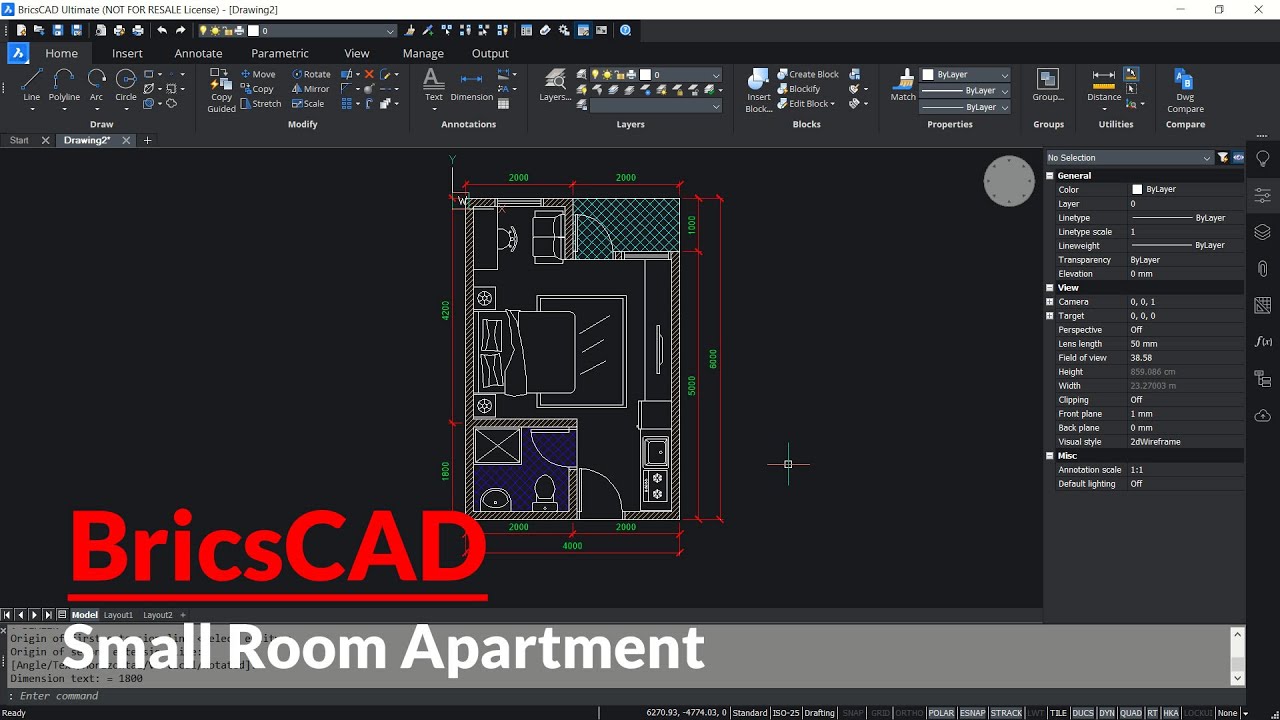
Task: Toggle ESNAP in the status bar
Action: 972,713
